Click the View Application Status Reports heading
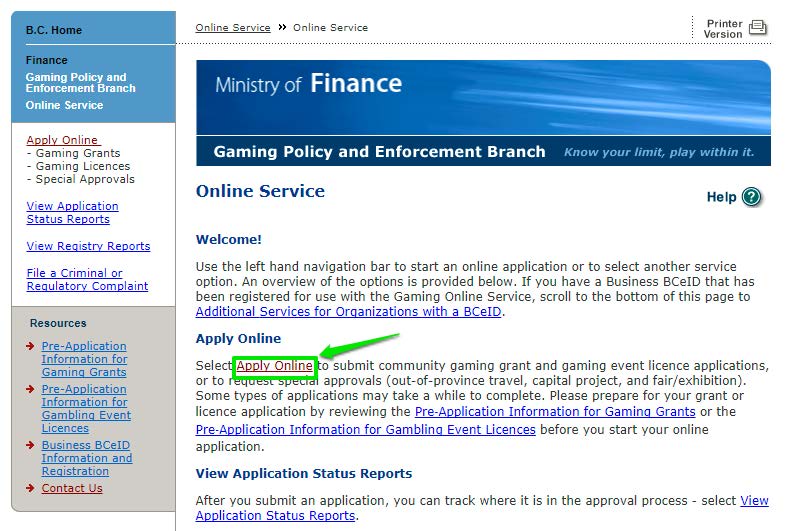 [304, 474]
